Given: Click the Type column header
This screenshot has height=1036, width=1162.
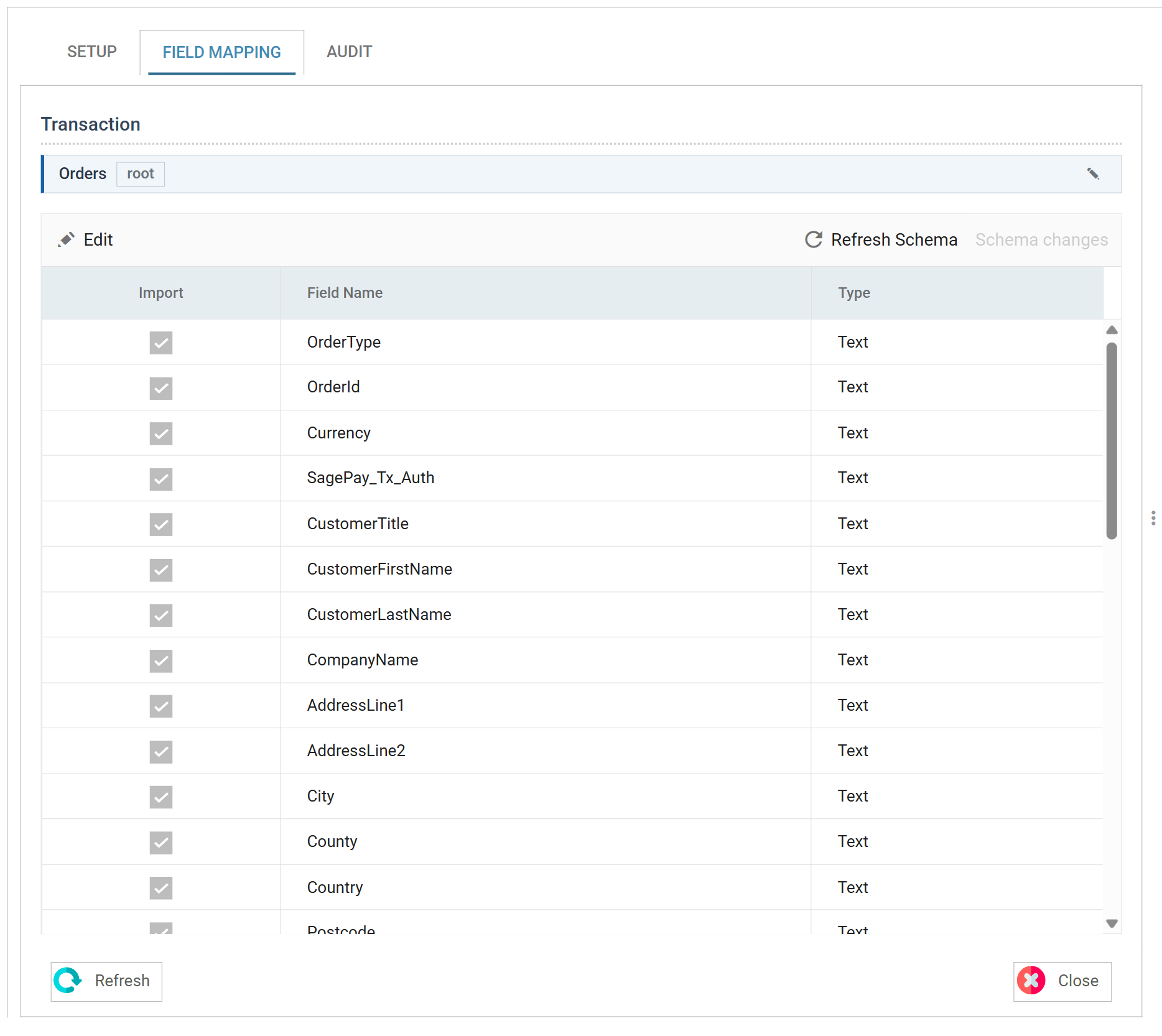Looking at the screenshot, I should pyautogui.click(x=957, y=293).
